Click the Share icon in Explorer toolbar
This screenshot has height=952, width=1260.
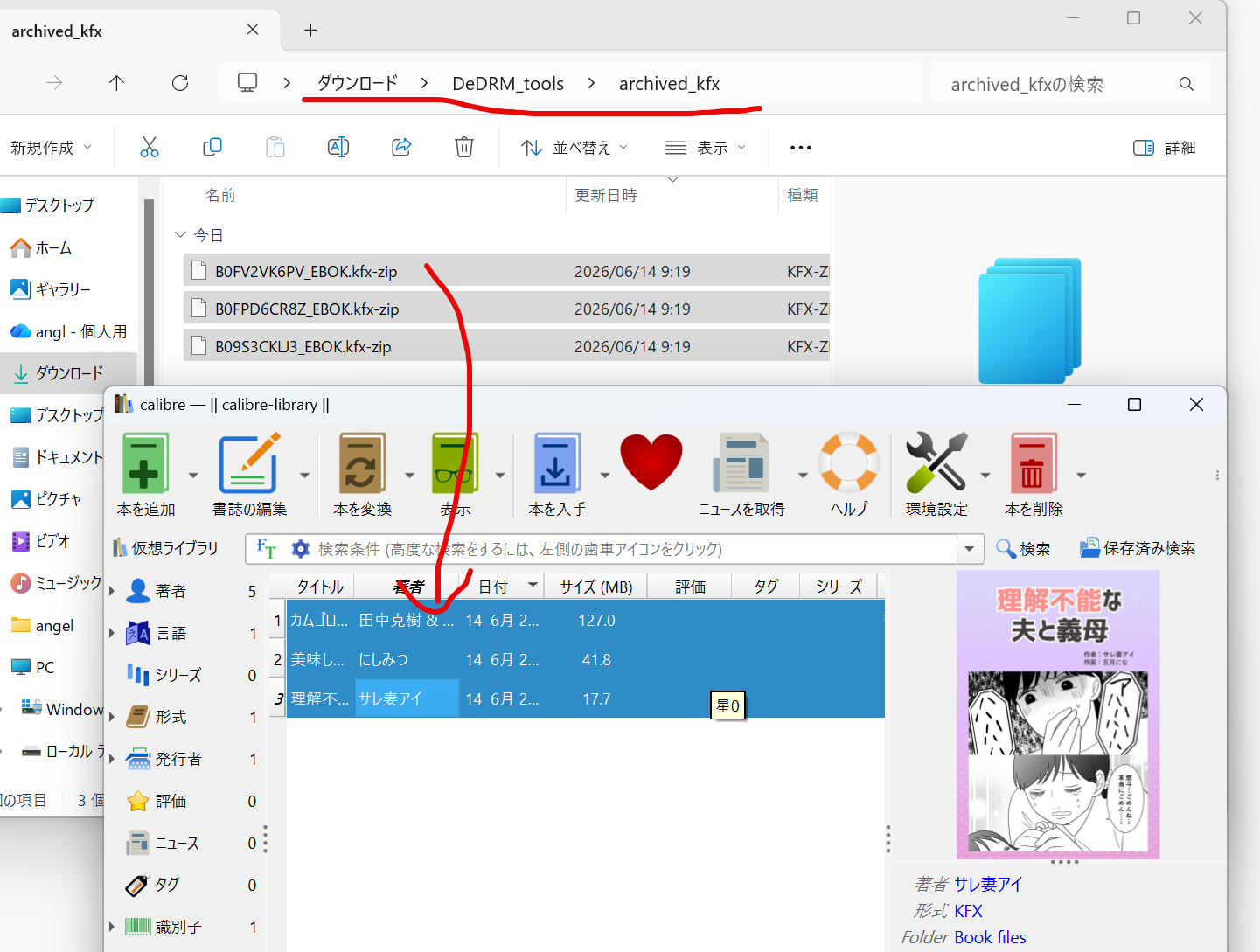(401, 147)
